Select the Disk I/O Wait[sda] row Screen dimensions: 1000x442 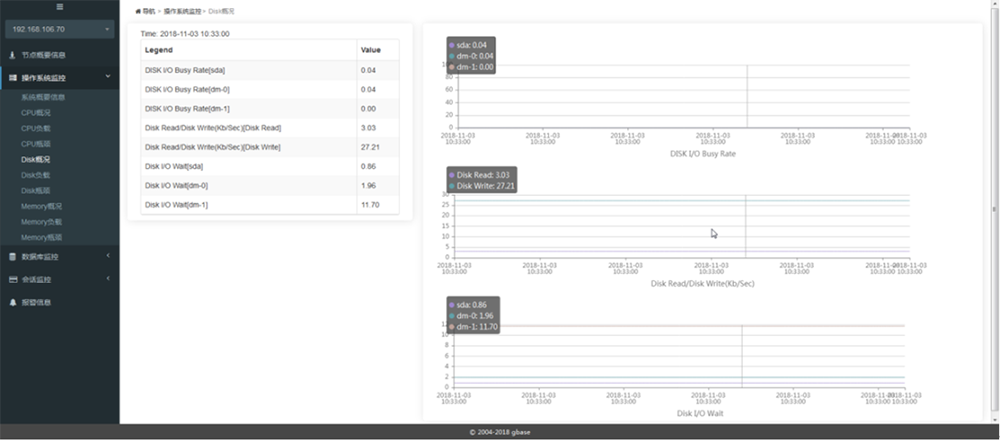click(270, 166)
